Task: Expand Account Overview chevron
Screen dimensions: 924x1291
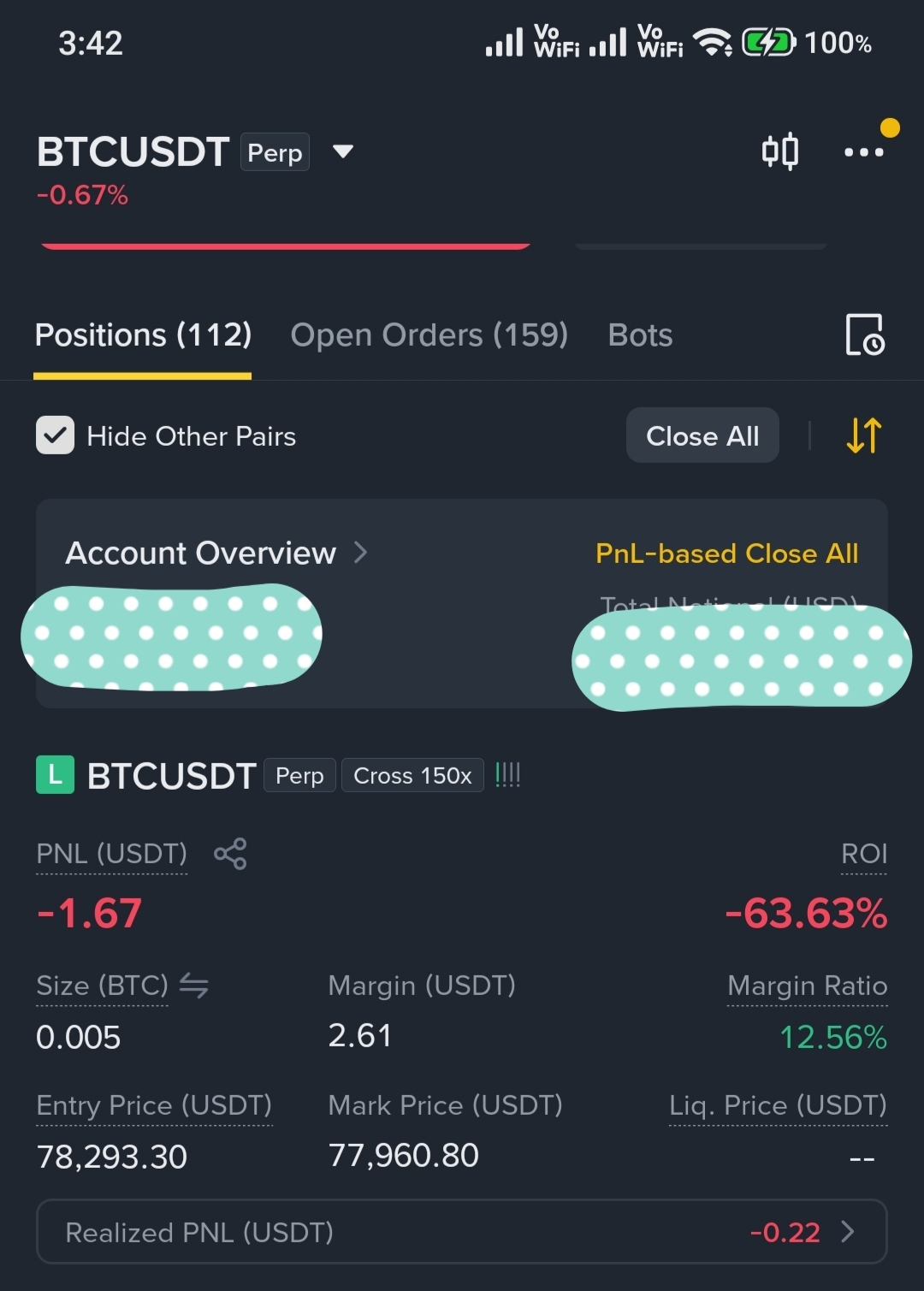Action: [360, 553]
